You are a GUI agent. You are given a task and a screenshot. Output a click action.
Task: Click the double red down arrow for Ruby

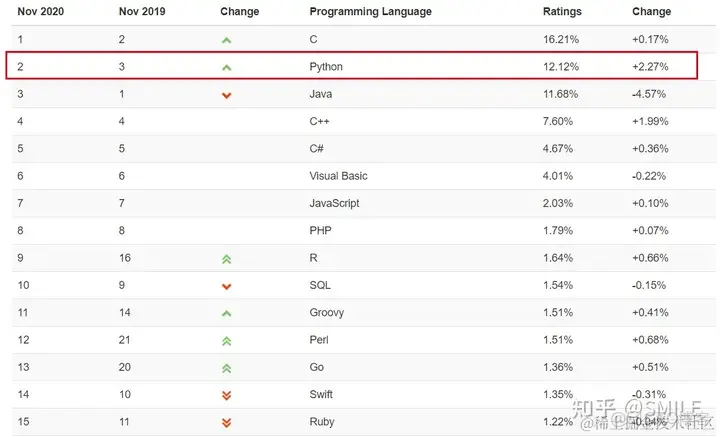point(227,422)
